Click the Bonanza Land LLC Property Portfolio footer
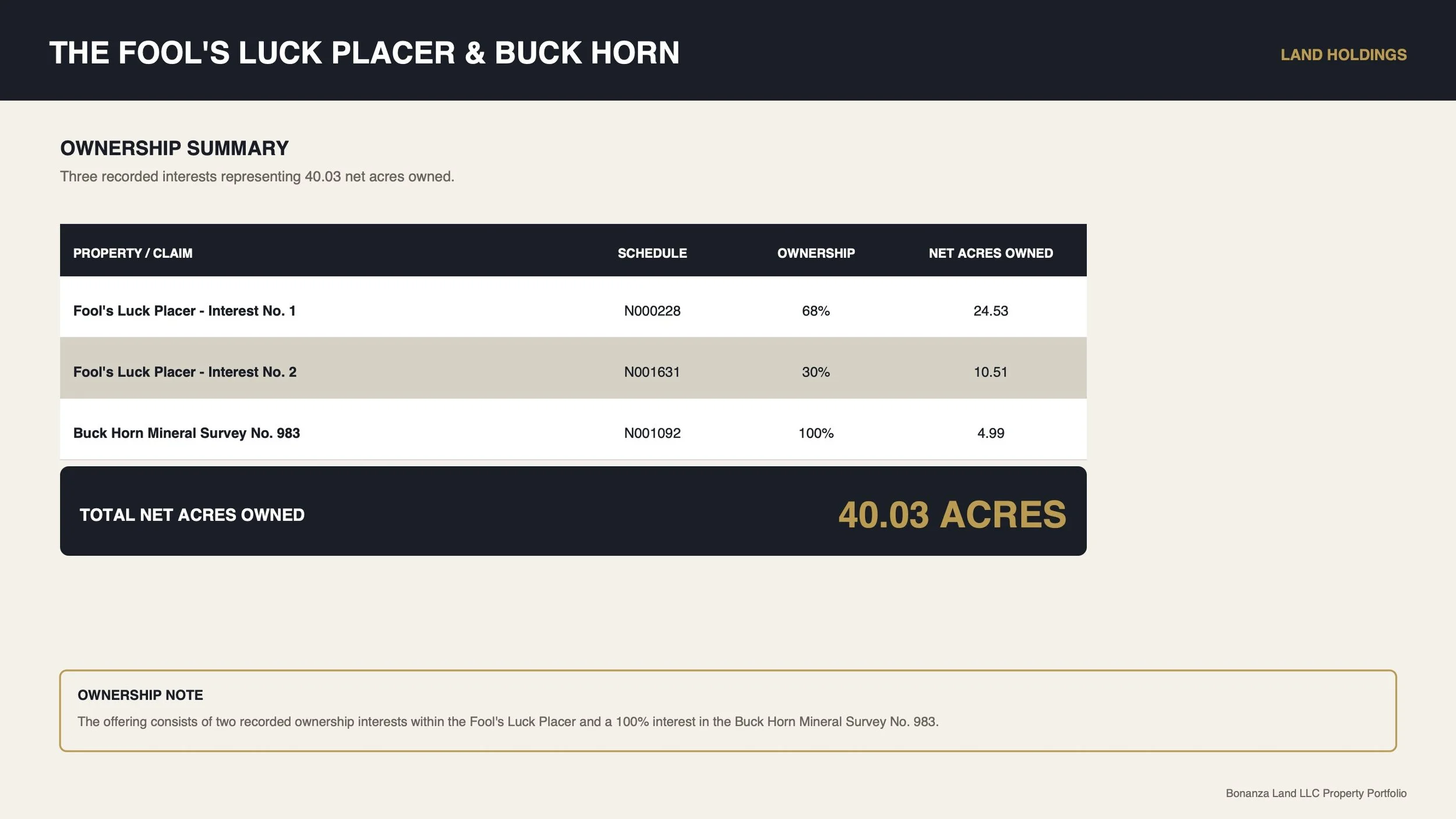This screenshot has height=819, width=1456. 1316,793
